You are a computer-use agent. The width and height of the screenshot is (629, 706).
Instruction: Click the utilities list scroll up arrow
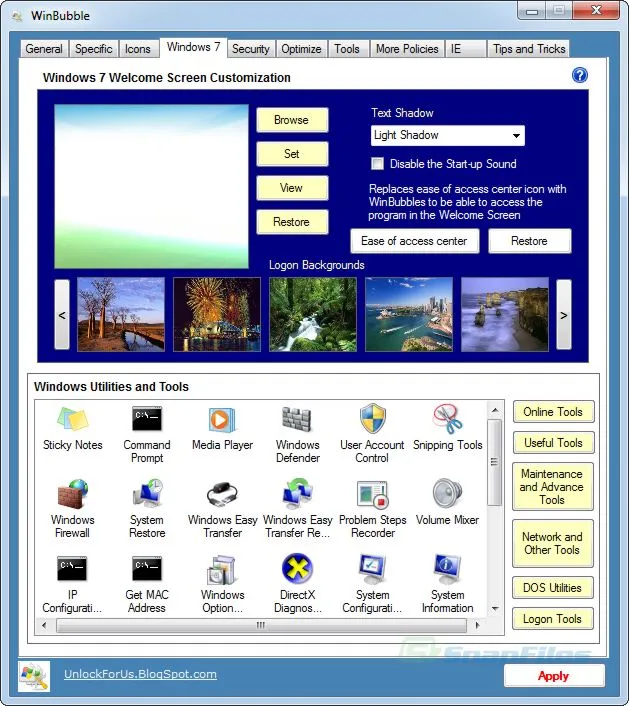(495, 410)
